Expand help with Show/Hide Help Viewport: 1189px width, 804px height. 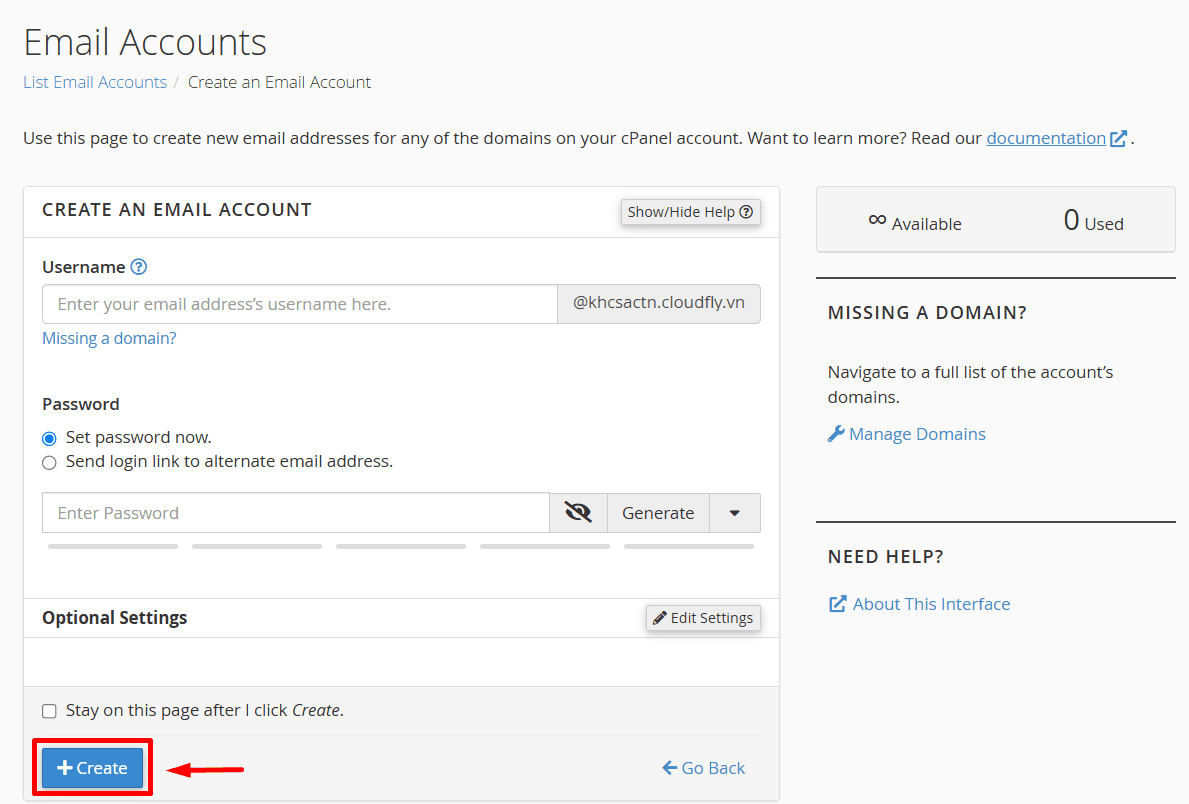coord(690,211)
